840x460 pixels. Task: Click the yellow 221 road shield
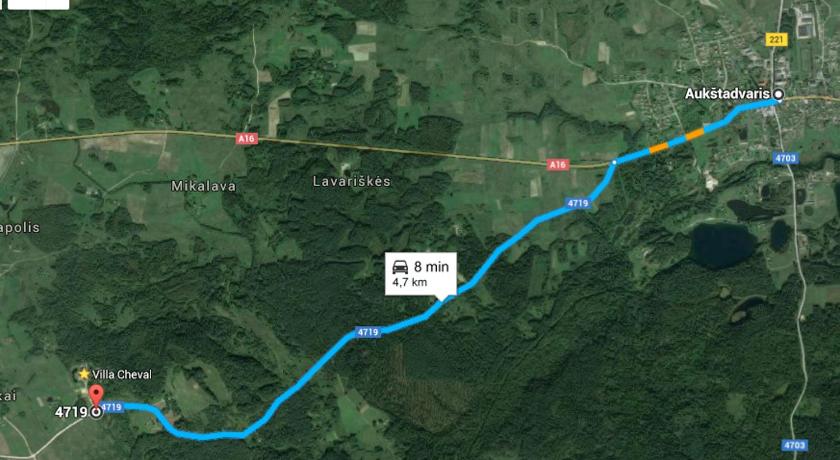point(776,39)
